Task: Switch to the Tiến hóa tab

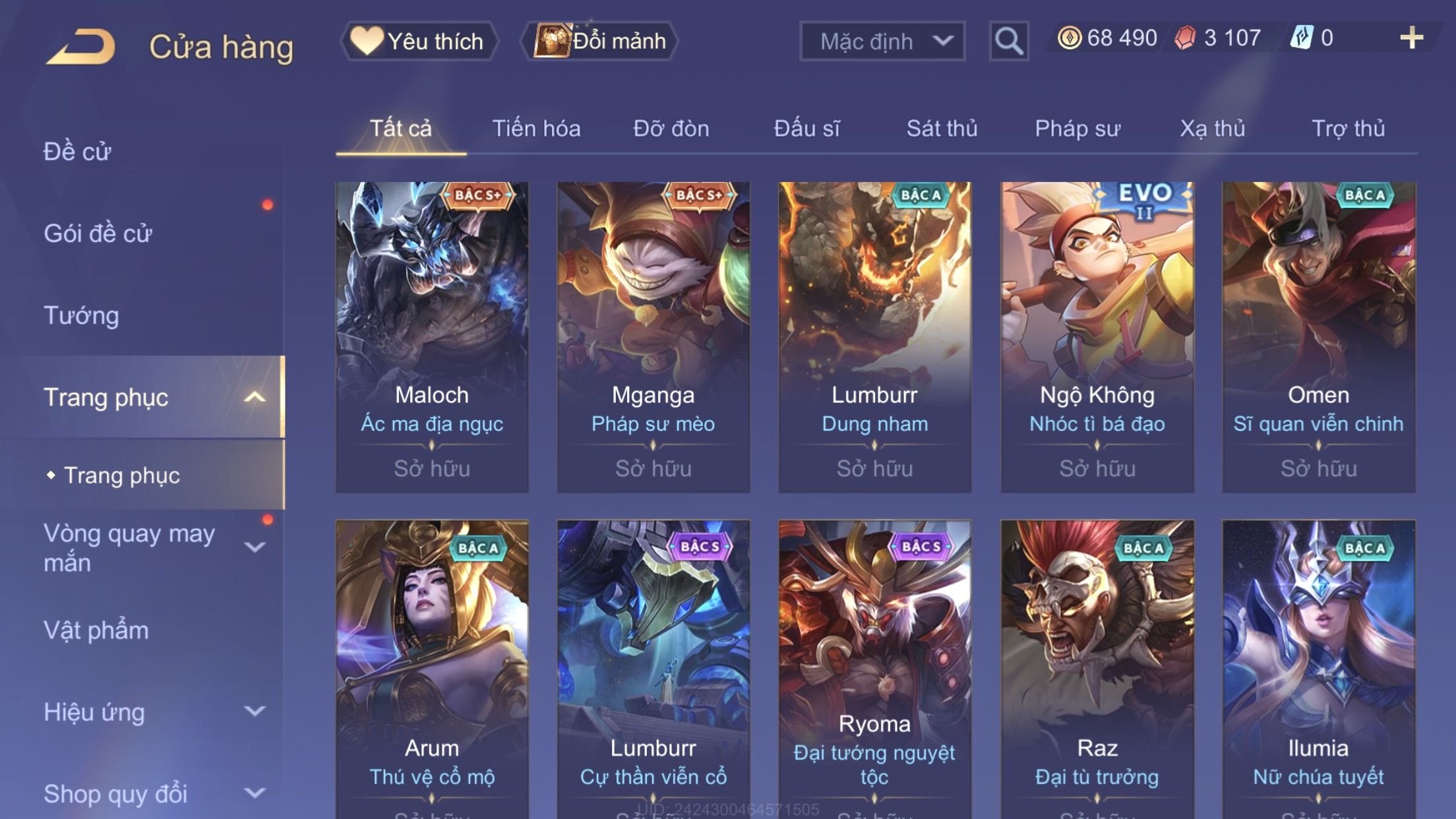Action: [536, 128]
